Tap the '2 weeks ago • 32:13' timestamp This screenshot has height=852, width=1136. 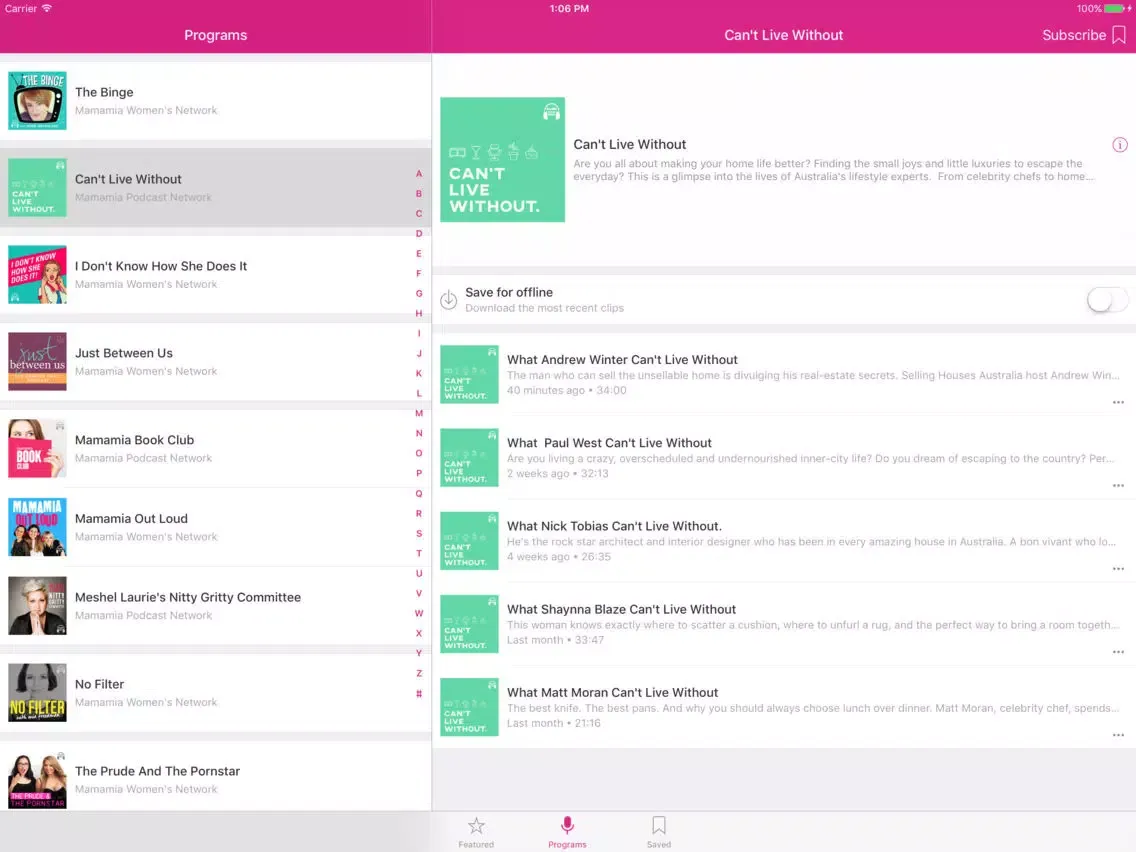tap(558, 473)
